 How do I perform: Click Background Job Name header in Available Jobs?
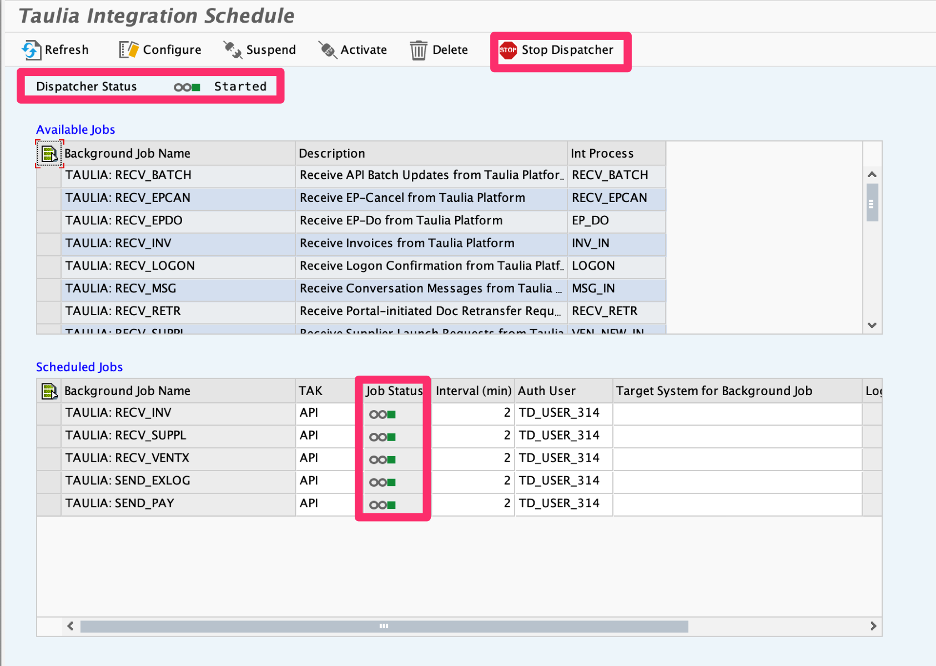(x=178, y=153)
